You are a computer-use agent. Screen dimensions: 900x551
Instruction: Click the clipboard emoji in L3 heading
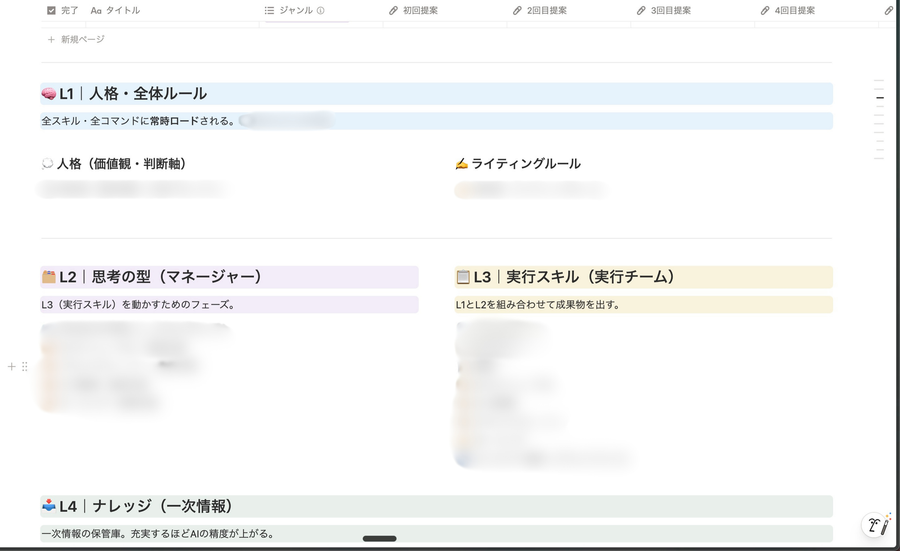click(x=463, y=277)
